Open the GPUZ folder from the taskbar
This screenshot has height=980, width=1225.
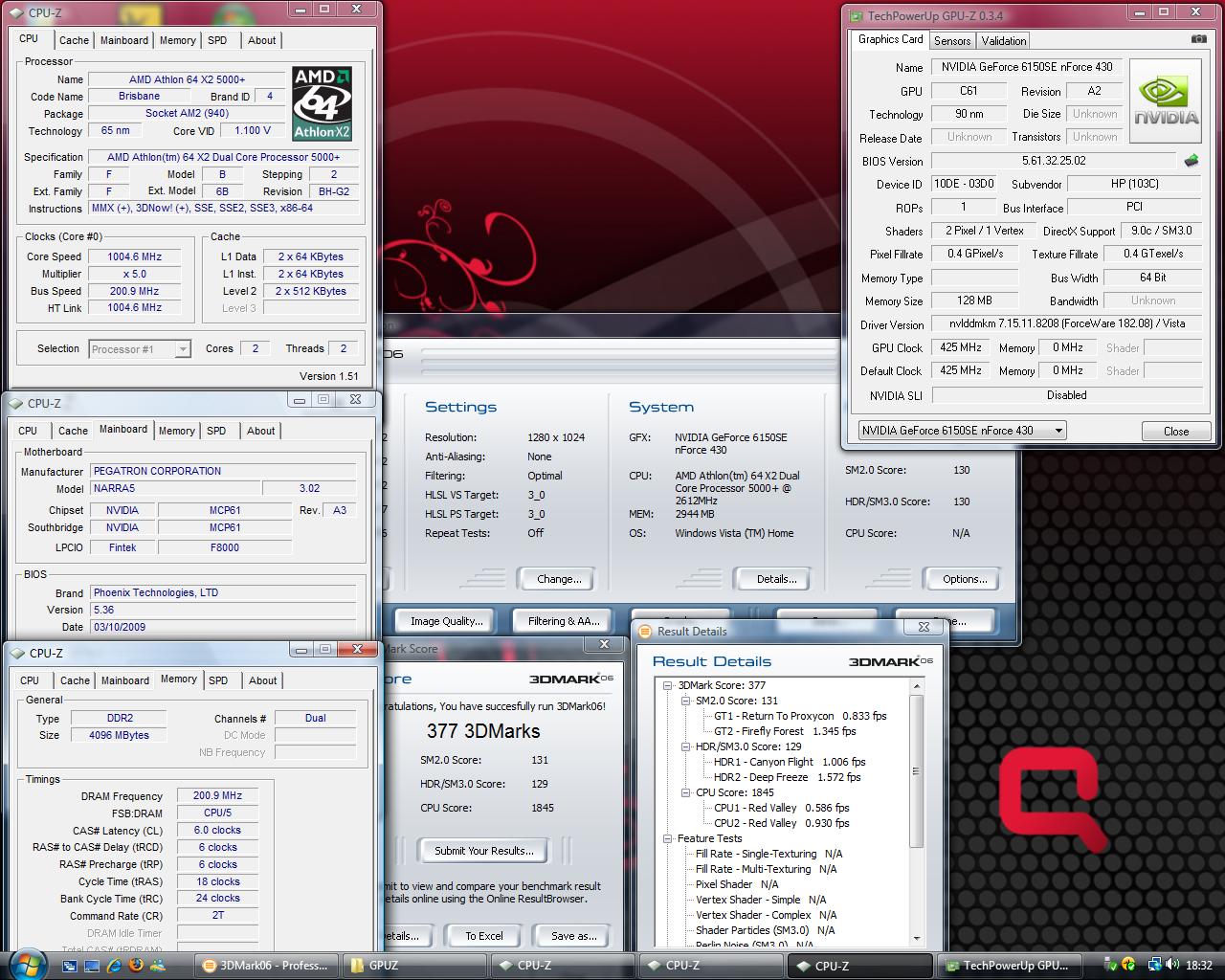tap(413, 966)
